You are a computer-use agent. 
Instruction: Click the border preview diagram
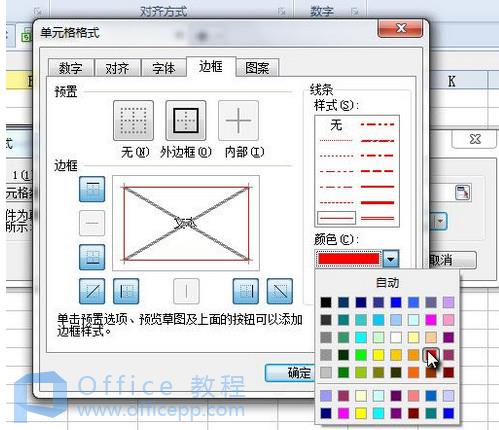pyautogui.click(x=186, y=223)
